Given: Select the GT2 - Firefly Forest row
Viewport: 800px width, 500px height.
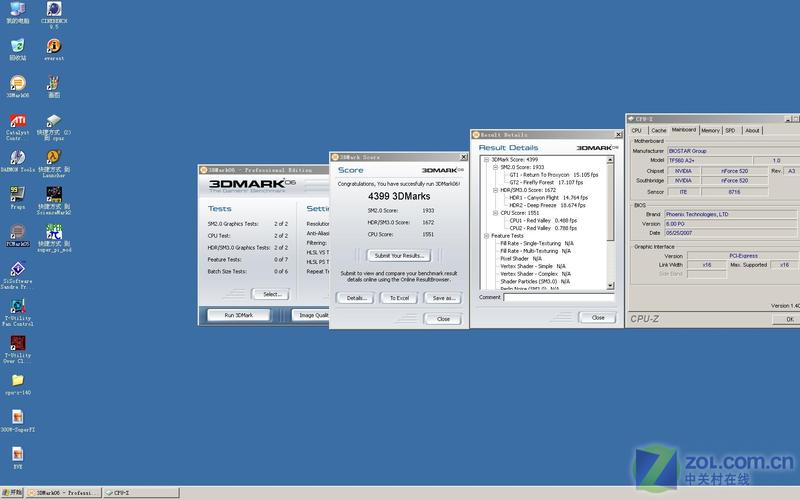Looking at the screenshot, I should coord(546,183).
